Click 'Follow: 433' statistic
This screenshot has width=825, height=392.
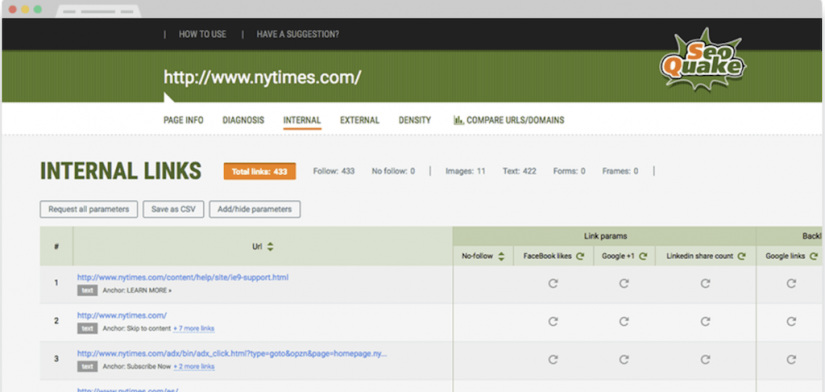(x=334, y=171)
